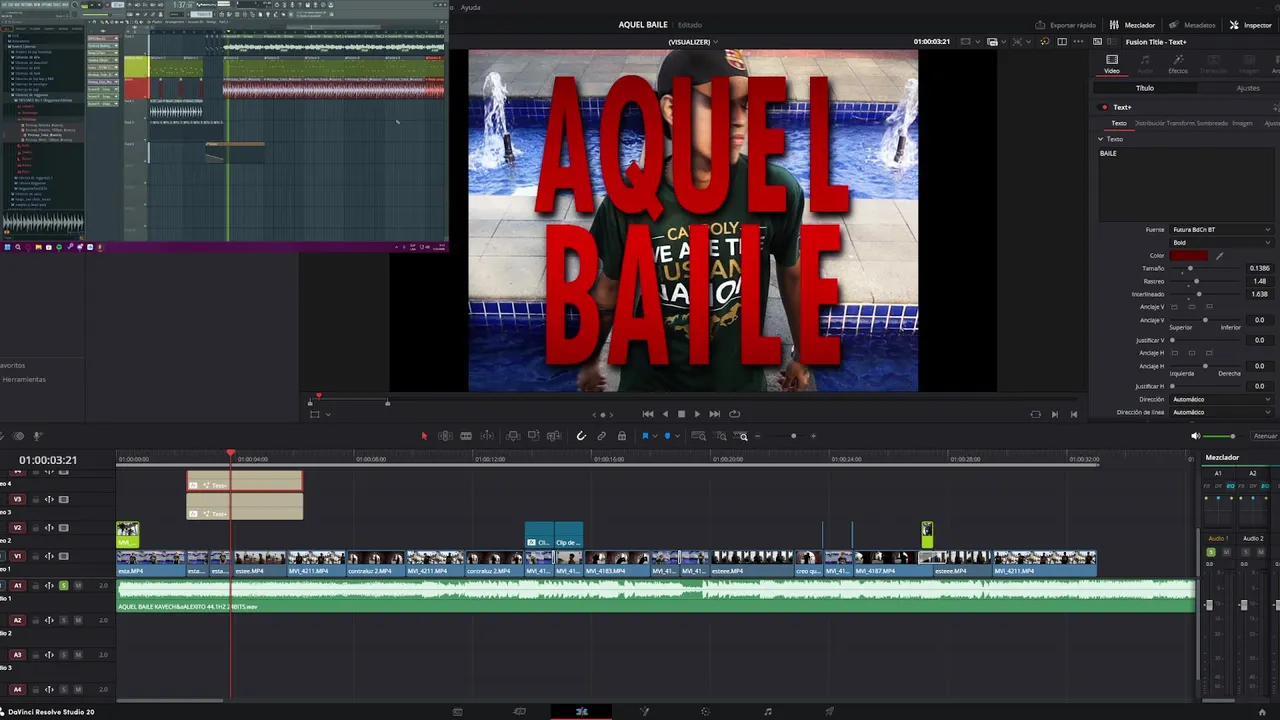Select the arrow Selection mode tool
This screenshot has height=720, width=1280.
(424, 436)
